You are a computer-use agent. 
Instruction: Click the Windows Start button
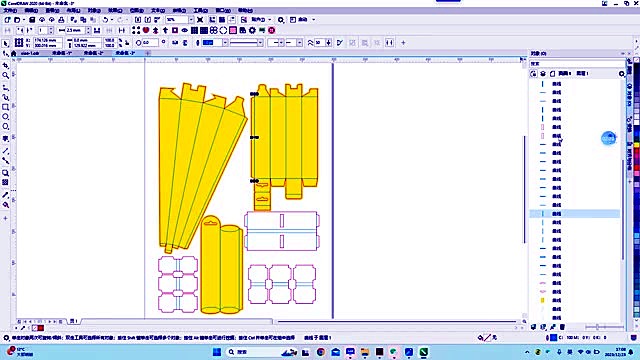[217, 352]
